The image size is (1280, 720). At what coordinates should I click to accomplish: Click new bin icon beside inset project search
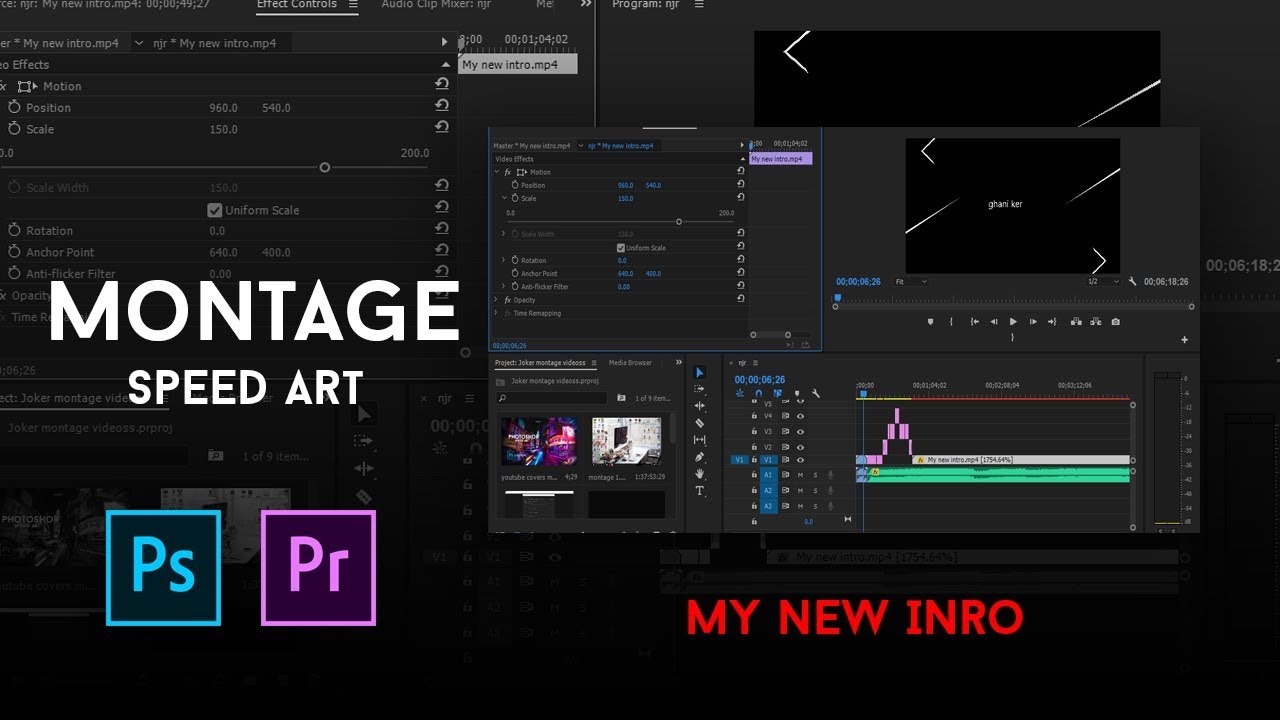621,398
